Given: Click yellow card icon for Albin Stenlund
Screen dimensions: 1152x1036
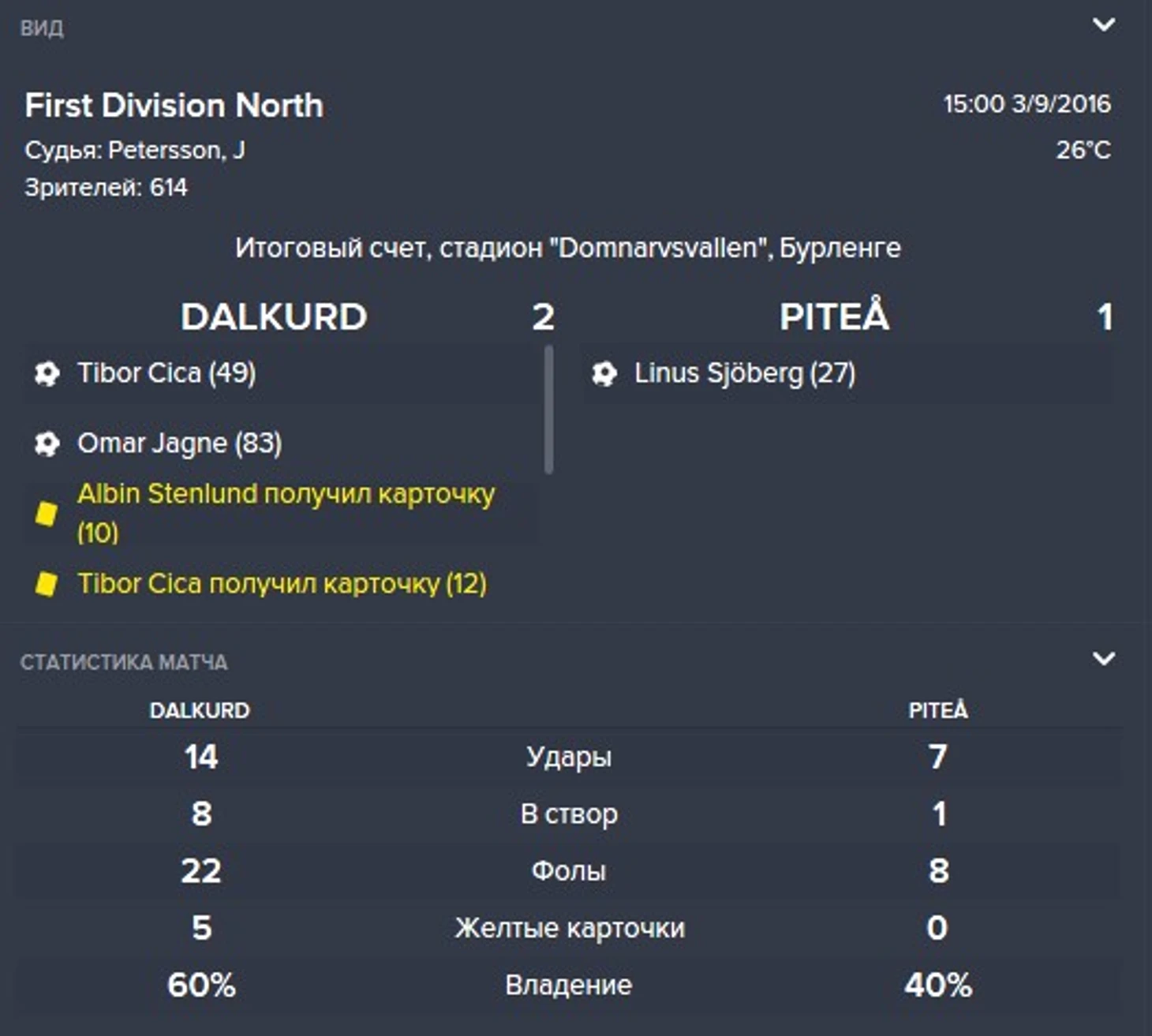Looking at the screenshot, I should tap(47, 514).
